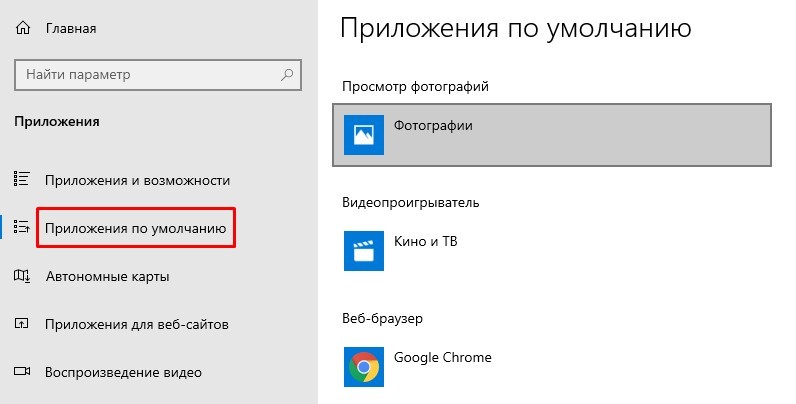The height and width of the screenshot is (404, 796).
Task: Click the Приложения по умолчанию page heading
Action: [516, 28]
